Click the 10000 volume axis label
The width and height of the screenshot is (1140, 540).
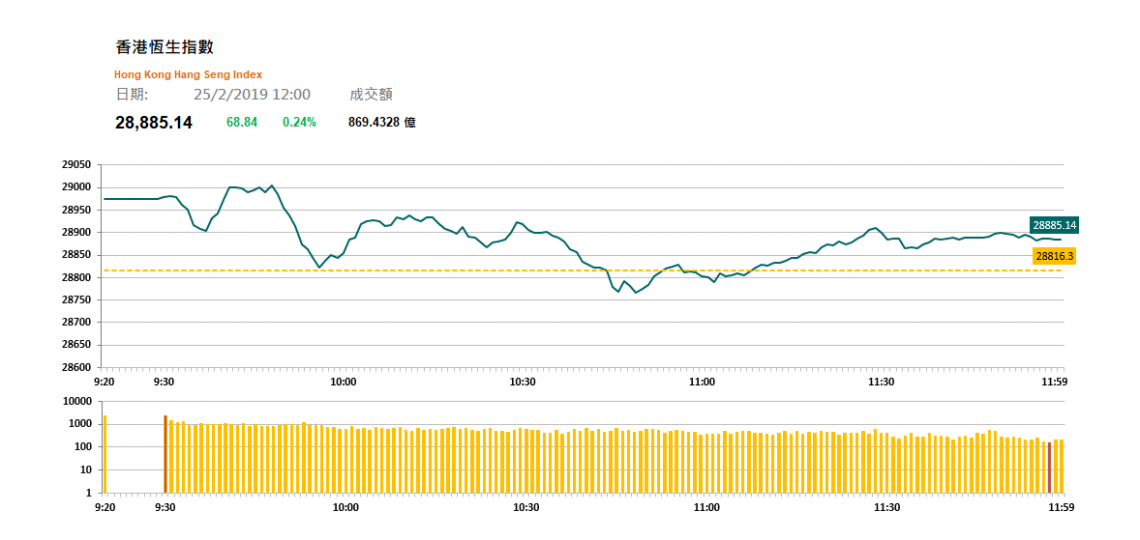tap(79, 402)
